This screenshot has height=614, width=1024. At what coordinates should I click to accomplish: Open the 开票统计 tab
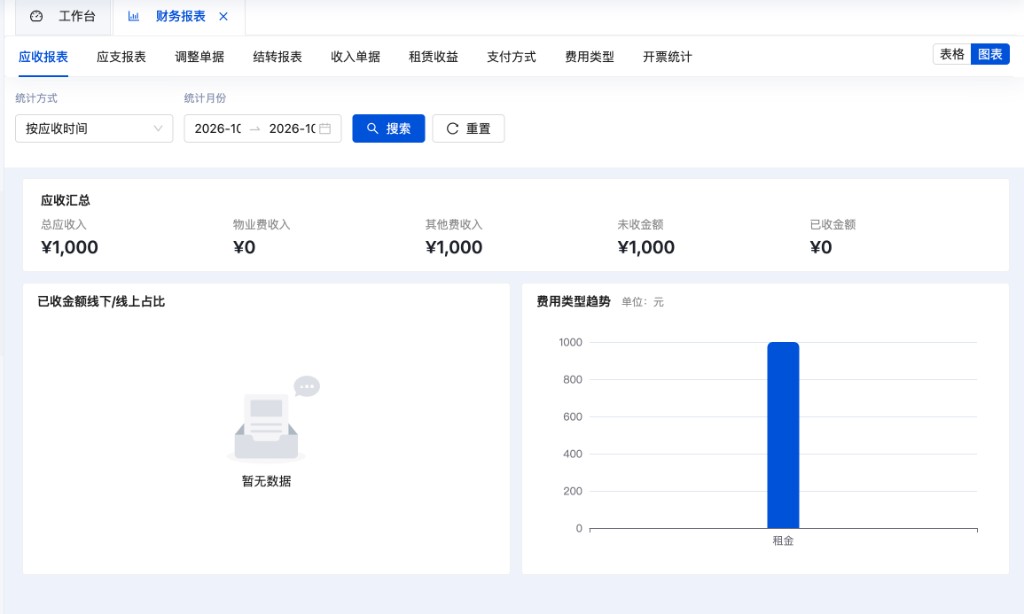click(667, 57)
